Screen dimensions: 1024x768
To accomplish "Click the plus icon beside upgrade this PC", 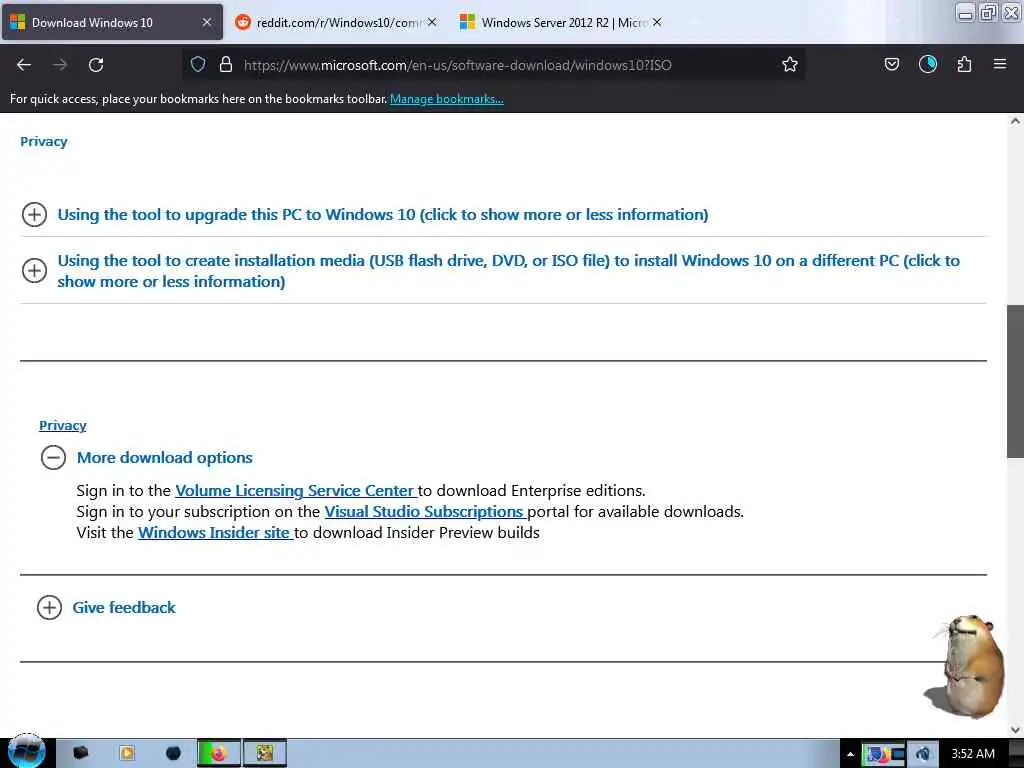I will (34, 214).
